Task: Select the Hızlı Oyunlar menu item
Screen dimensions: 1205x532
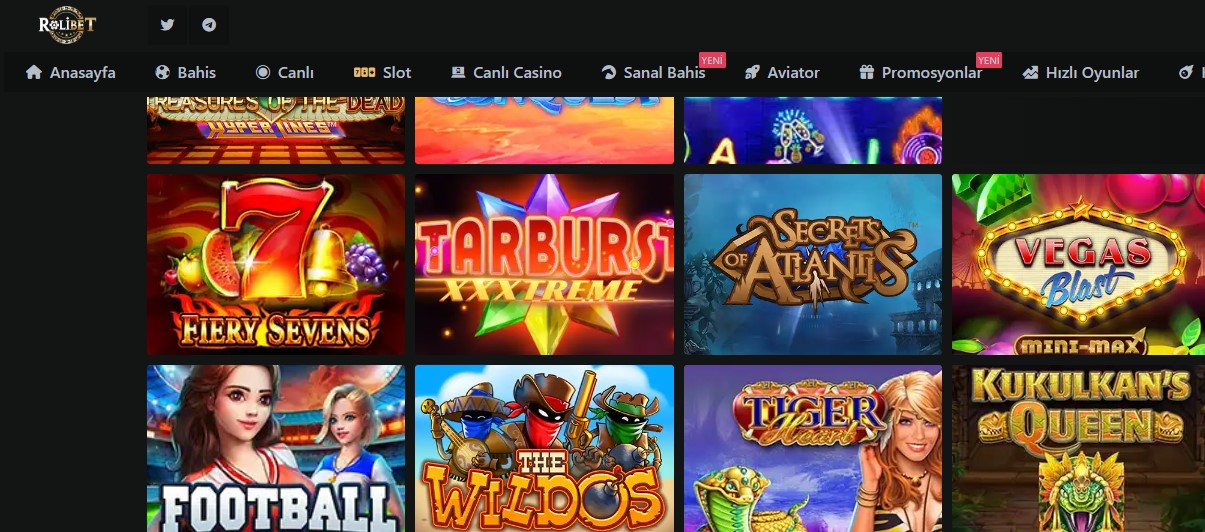Action: click(1080, 72)
